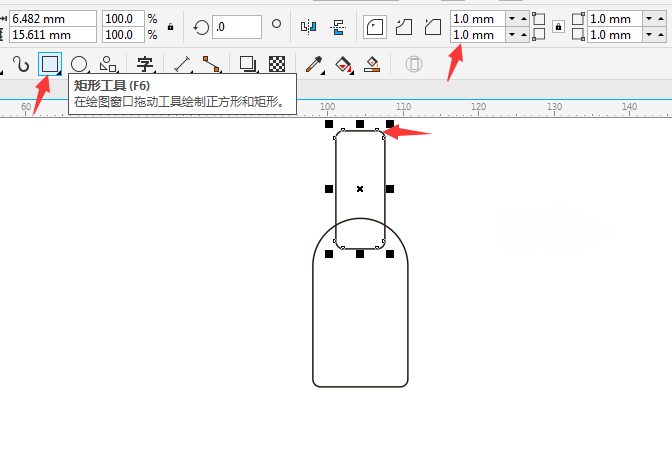Select the Transparency checkerboard tool
Screen dimensions: 672x468
(277, 64)
